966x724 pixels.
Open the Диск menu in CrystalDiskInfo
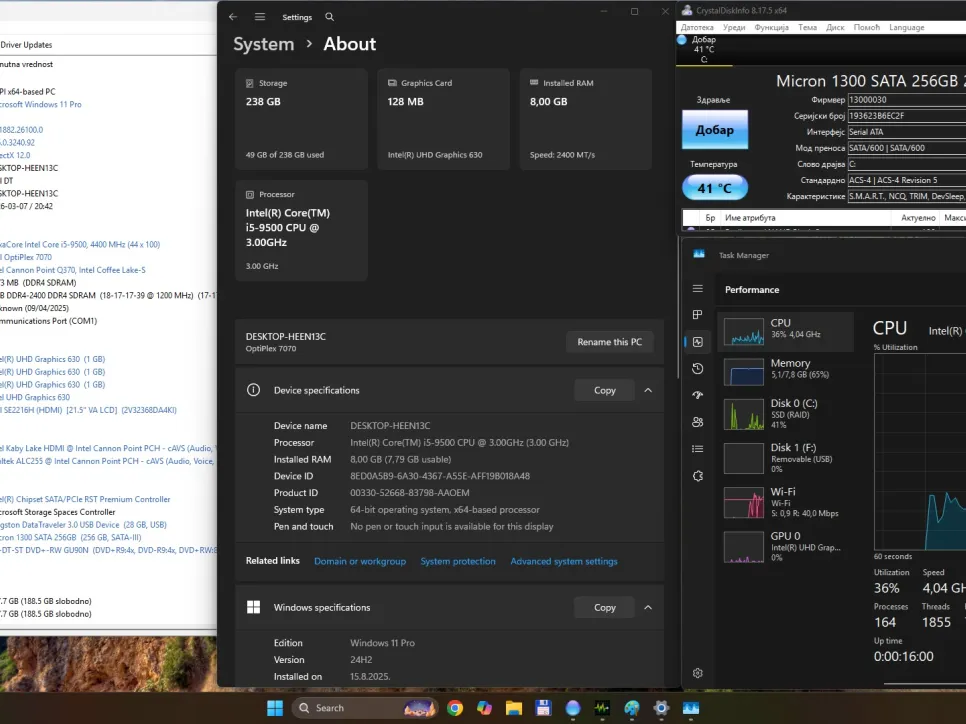click(835, 27)
